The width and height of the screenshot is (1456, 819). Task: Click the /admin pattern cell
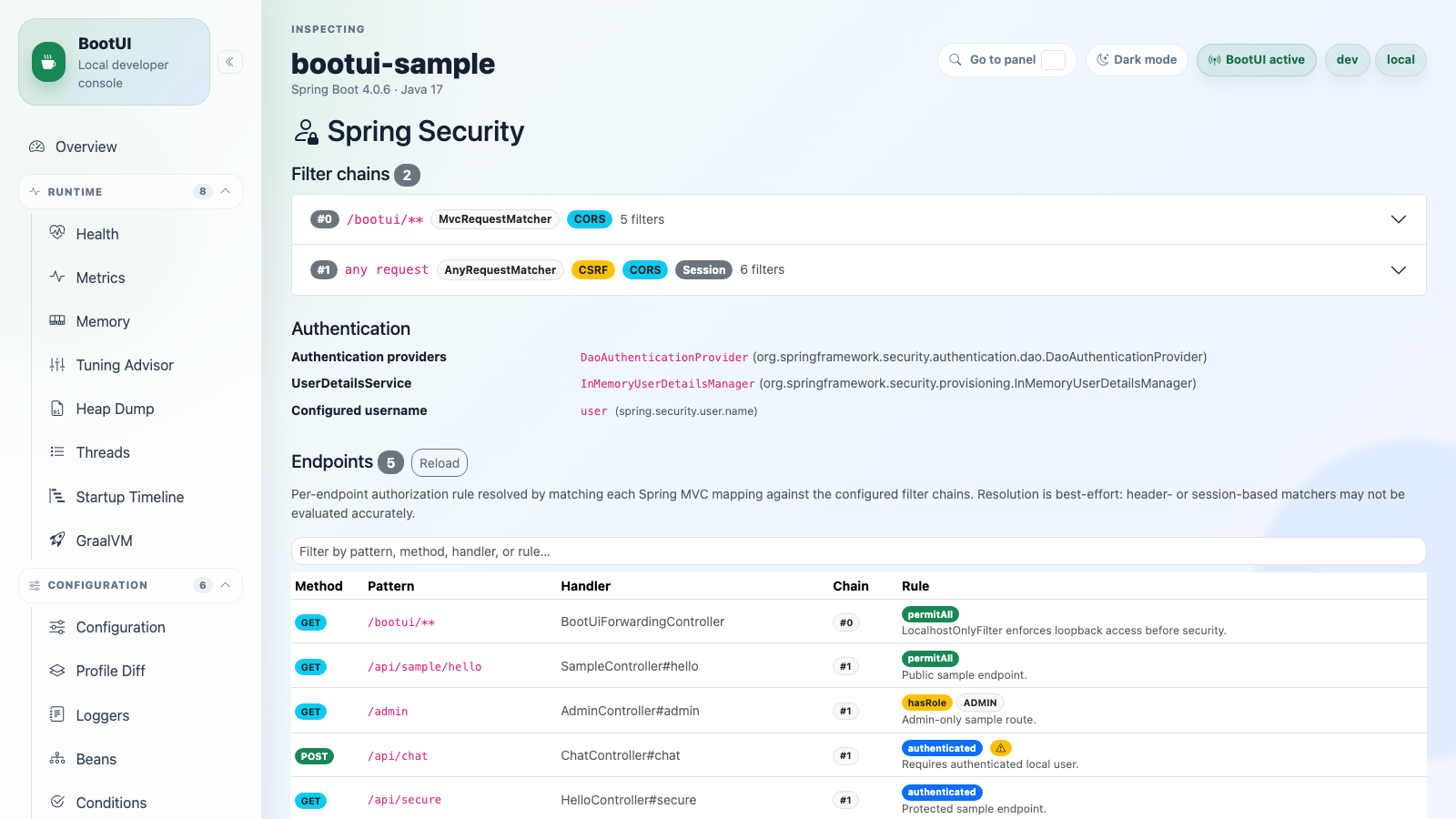(388, 712)
